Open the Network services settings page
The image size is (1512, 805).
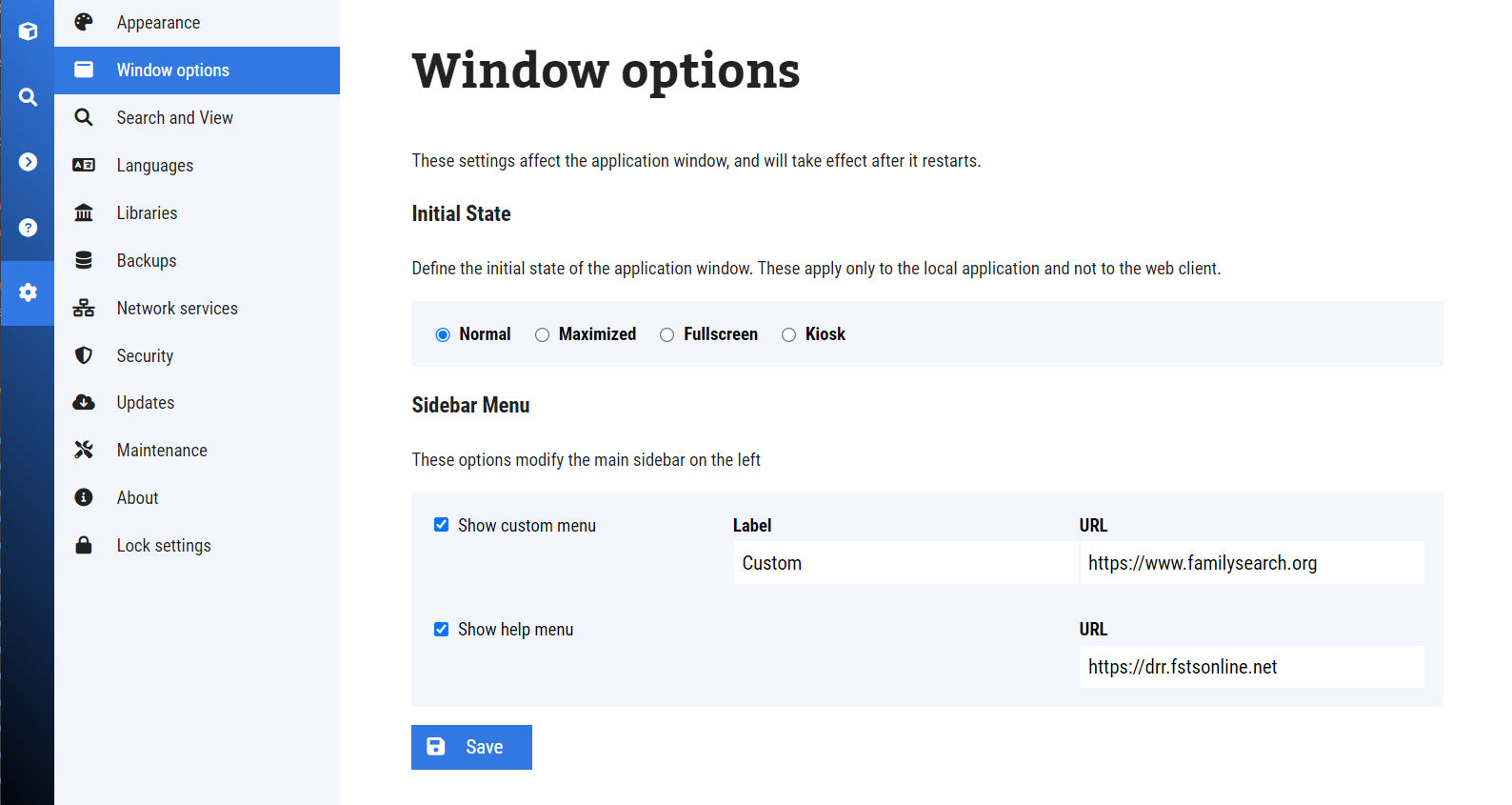177,308
